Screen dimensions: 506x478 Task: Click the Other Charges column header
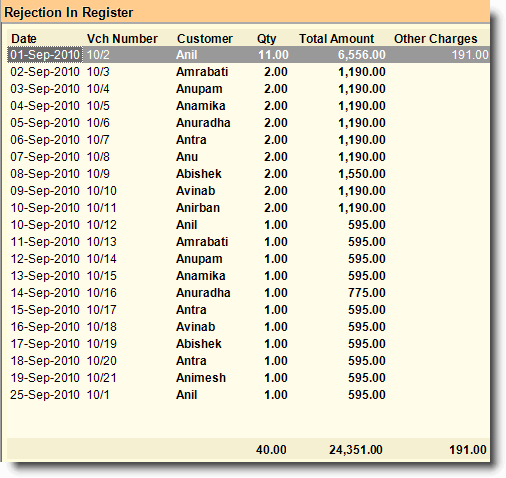click(x=436, y=39)
